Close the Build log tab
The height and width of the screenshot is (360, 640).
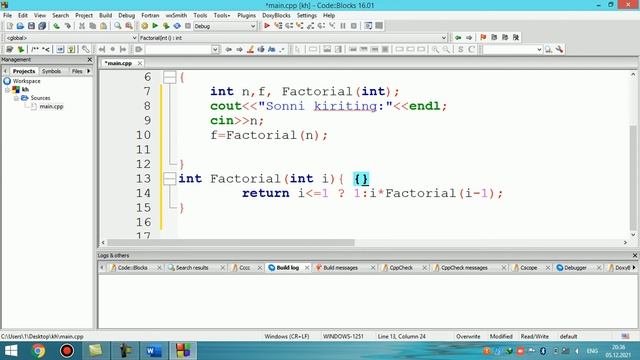click(x=307, y=268)
